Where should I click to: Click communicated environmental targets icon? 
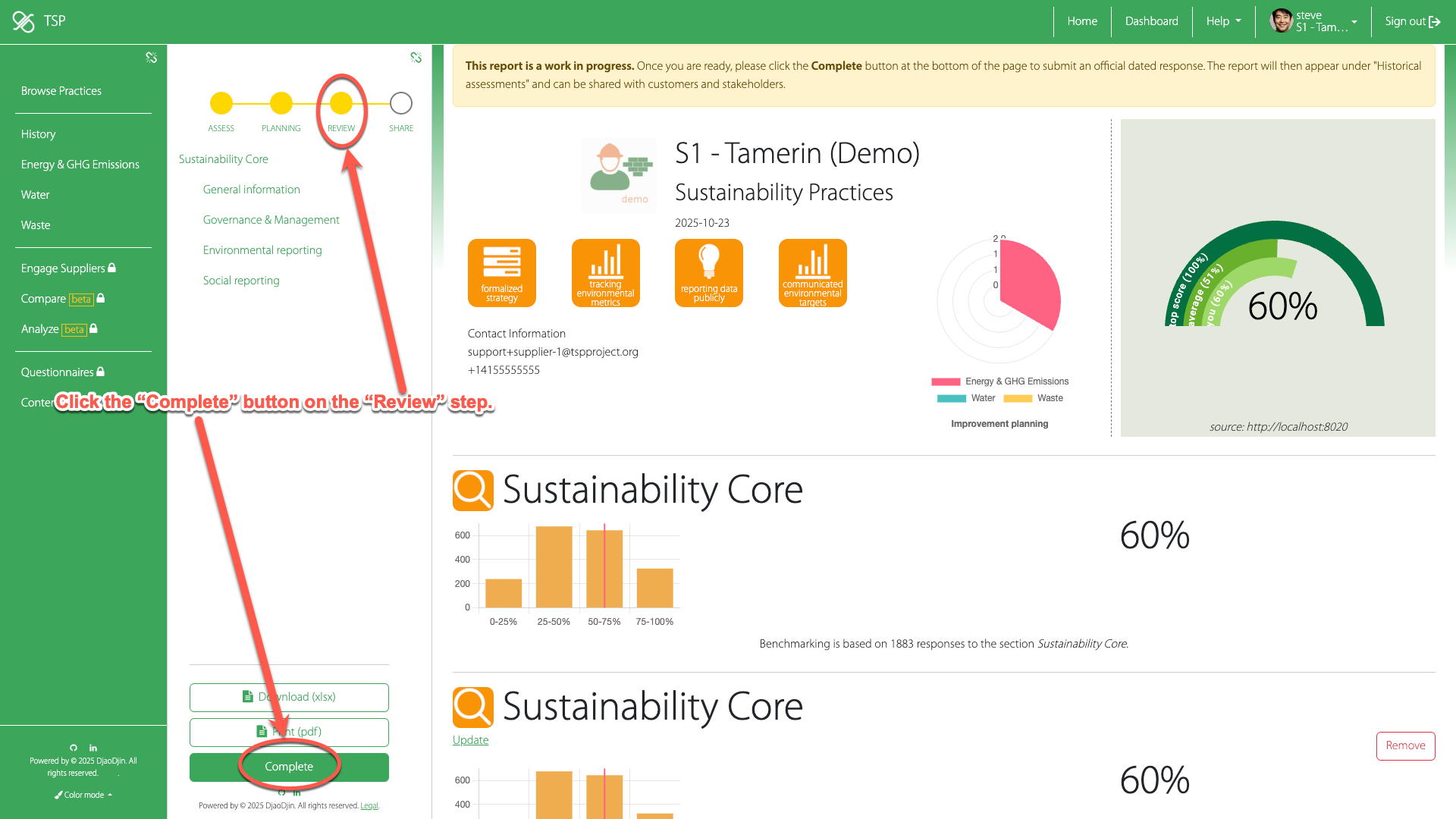click(812, 272)
